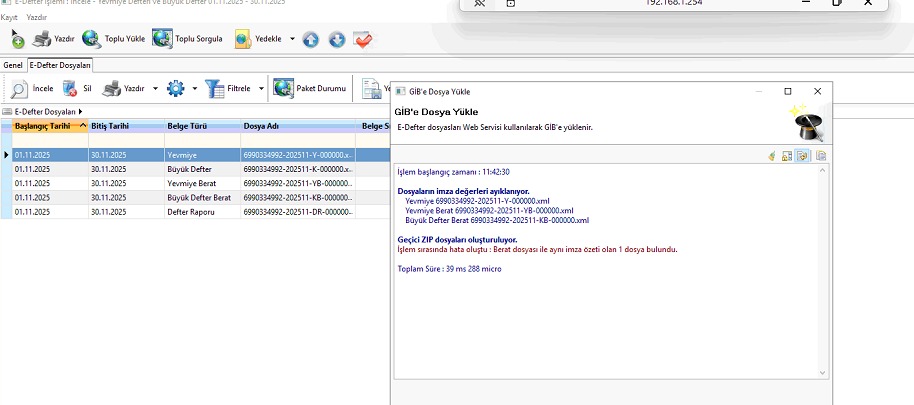Image resolution: width=914 pixels, height=405 pixels.
Task: Expand the E-Defter Dosyaları breadcrumb arrow
Action: (x=80, y=111)
